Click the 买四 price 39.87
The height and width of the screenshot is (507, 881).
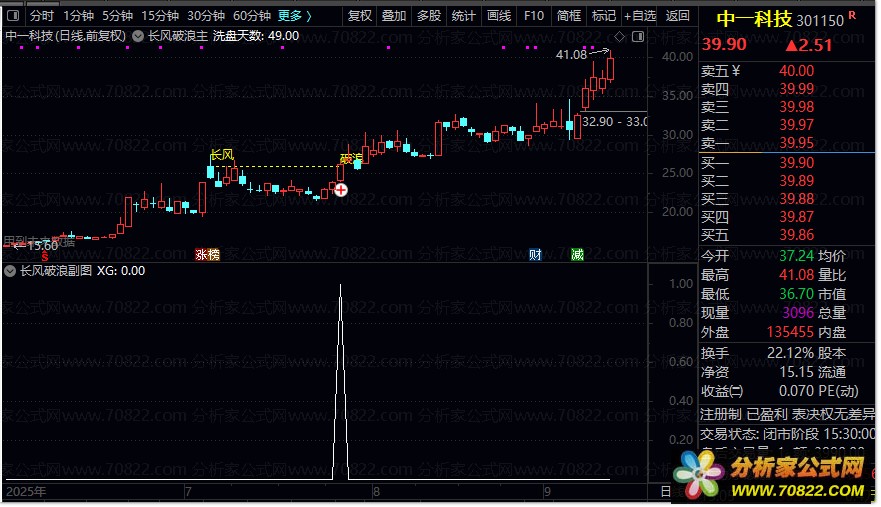click(796, 217)
